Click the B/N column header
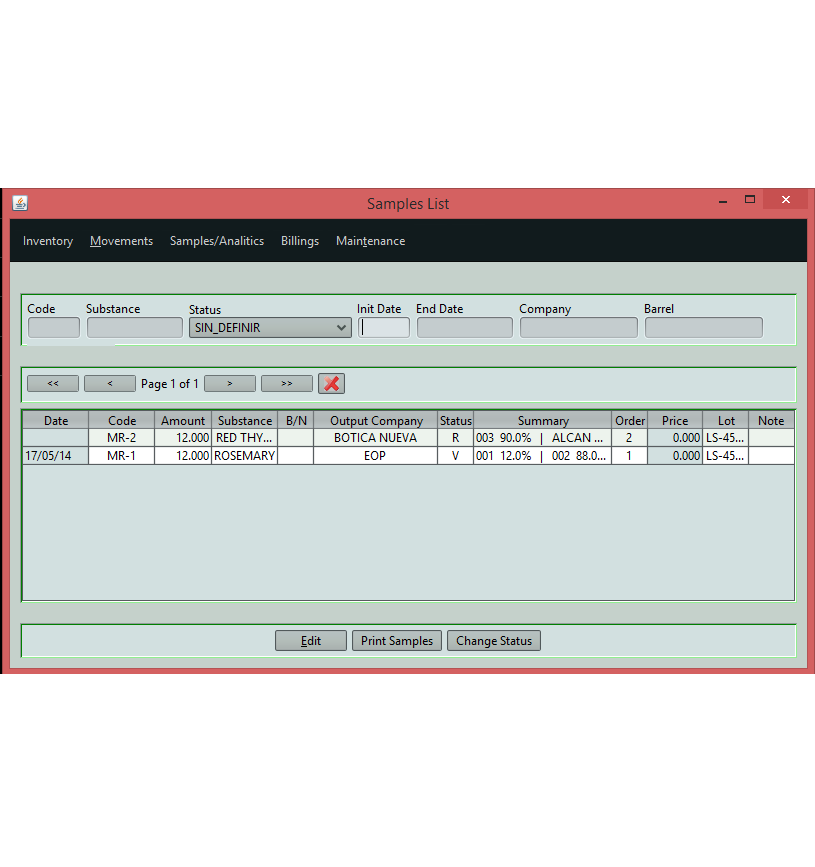The width and height of the screenshot is (815, 867). pos(296,420)
